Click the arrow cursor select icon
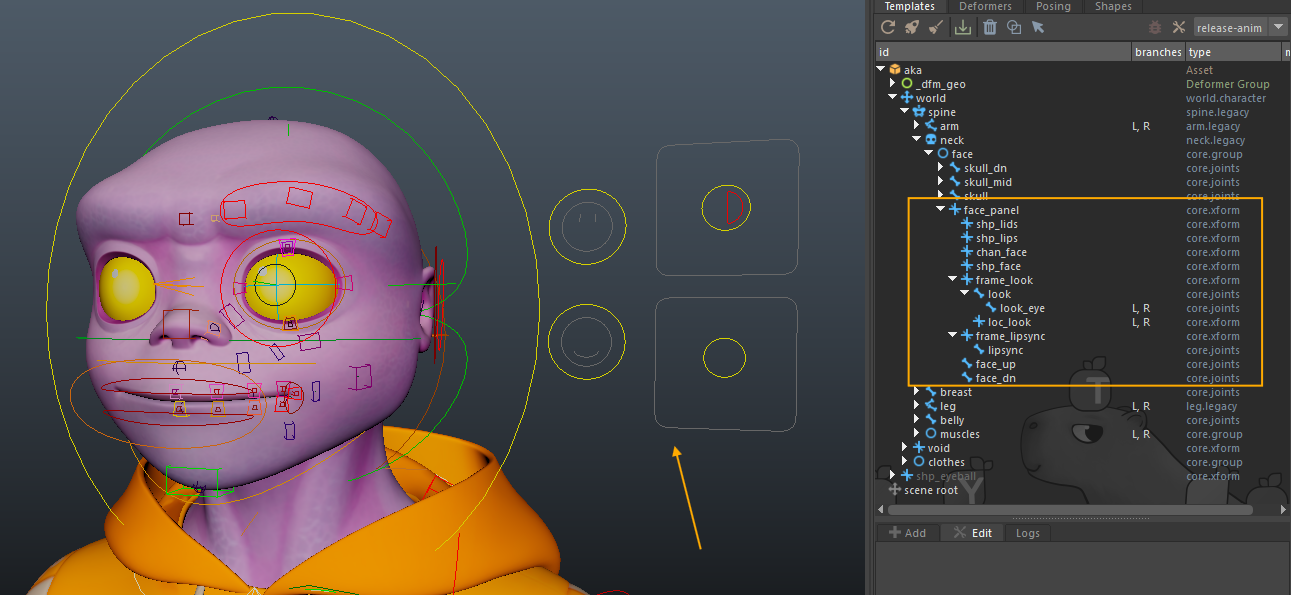The width and height of the screenshot is (1291, 595). [x=1038, y=27]
